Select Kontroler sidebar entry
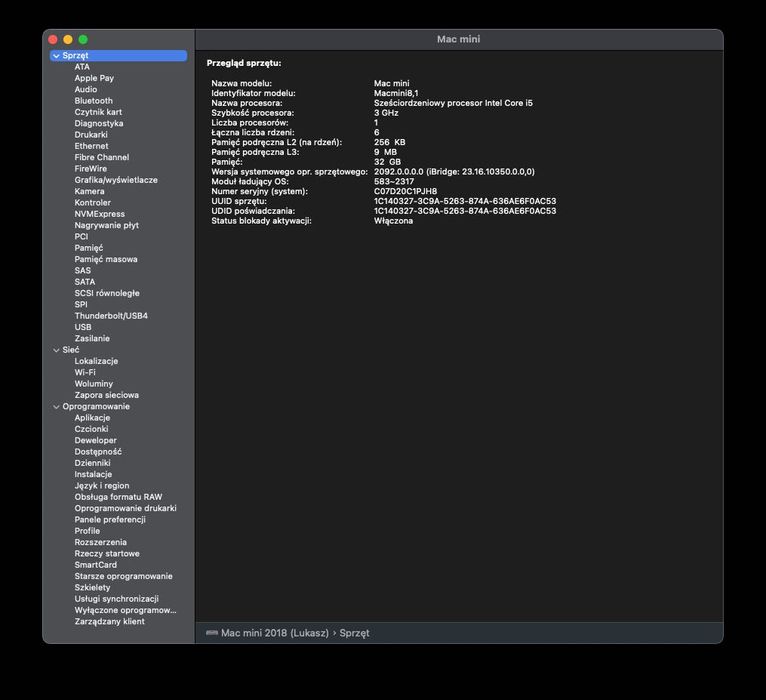The image size is (766, 700). 92,203
